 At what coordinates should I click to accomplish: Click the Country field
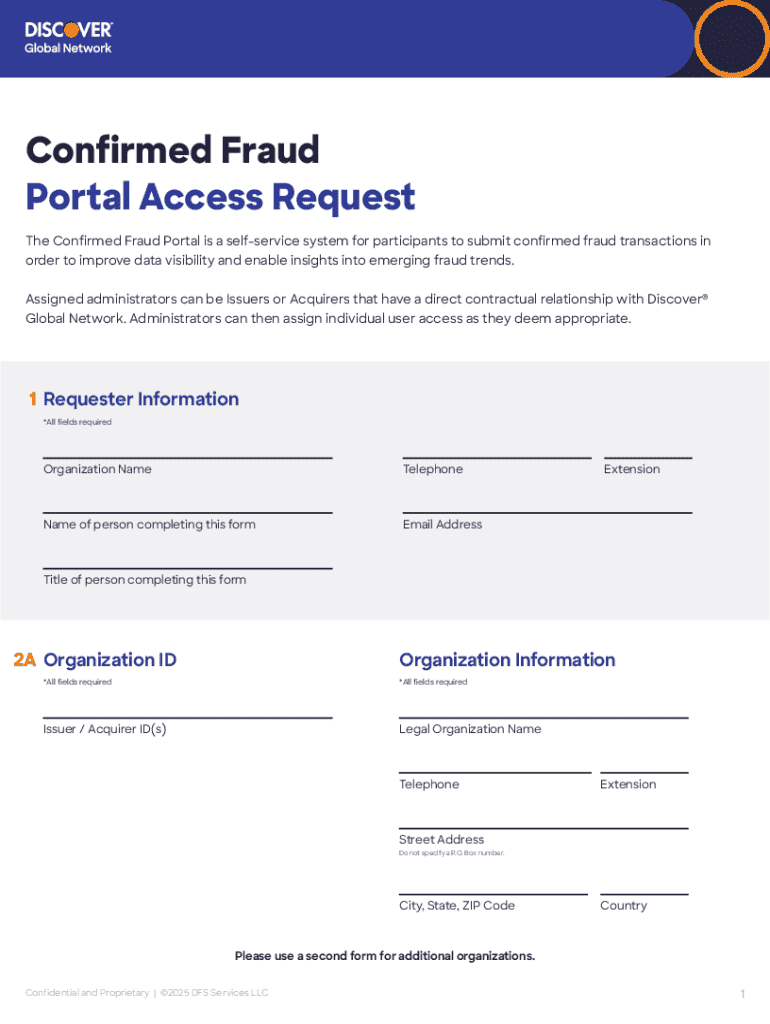click(x=643, y=884)
